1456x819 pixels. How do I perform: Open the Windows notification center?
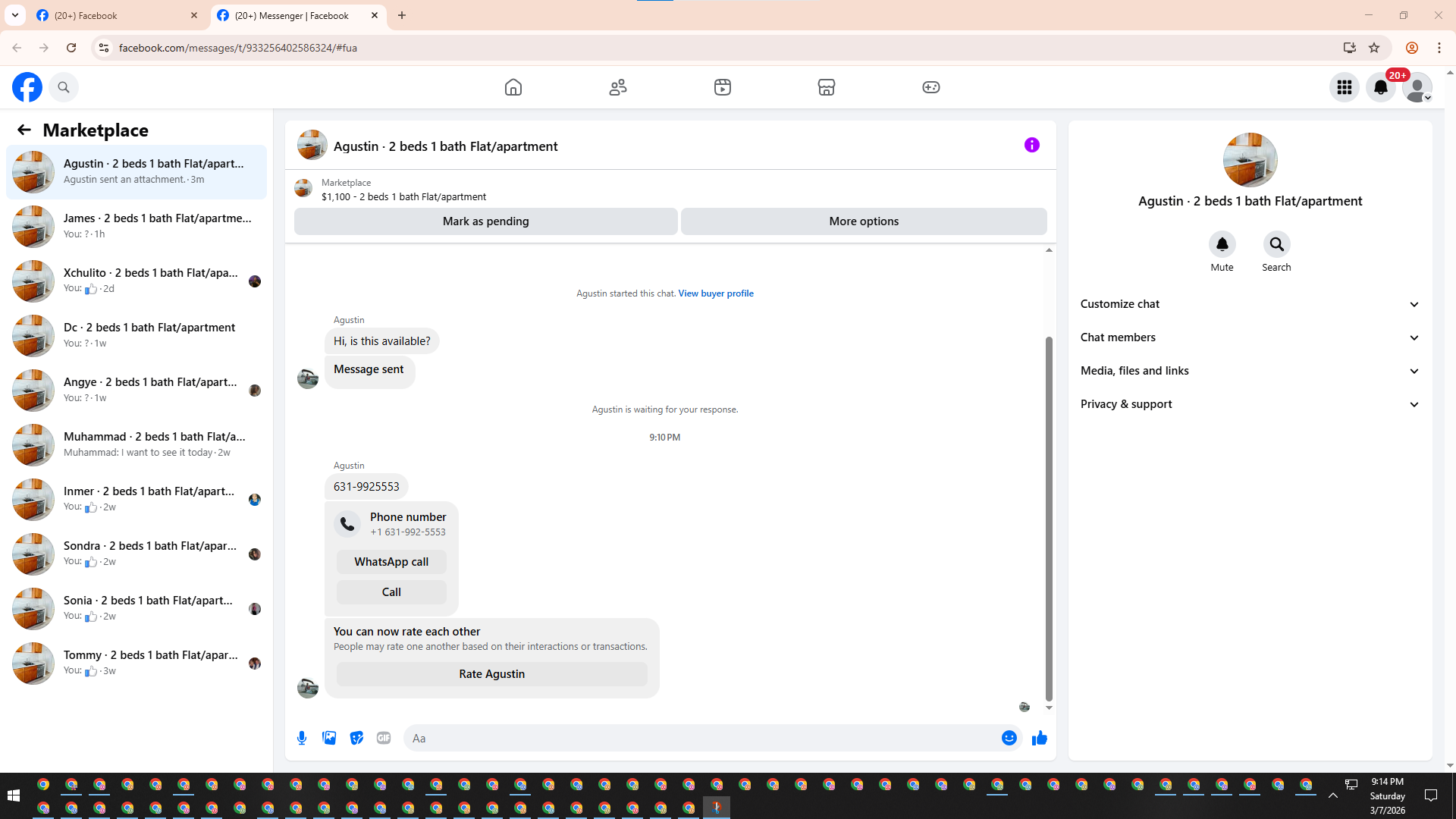[x=1431, y=795]
